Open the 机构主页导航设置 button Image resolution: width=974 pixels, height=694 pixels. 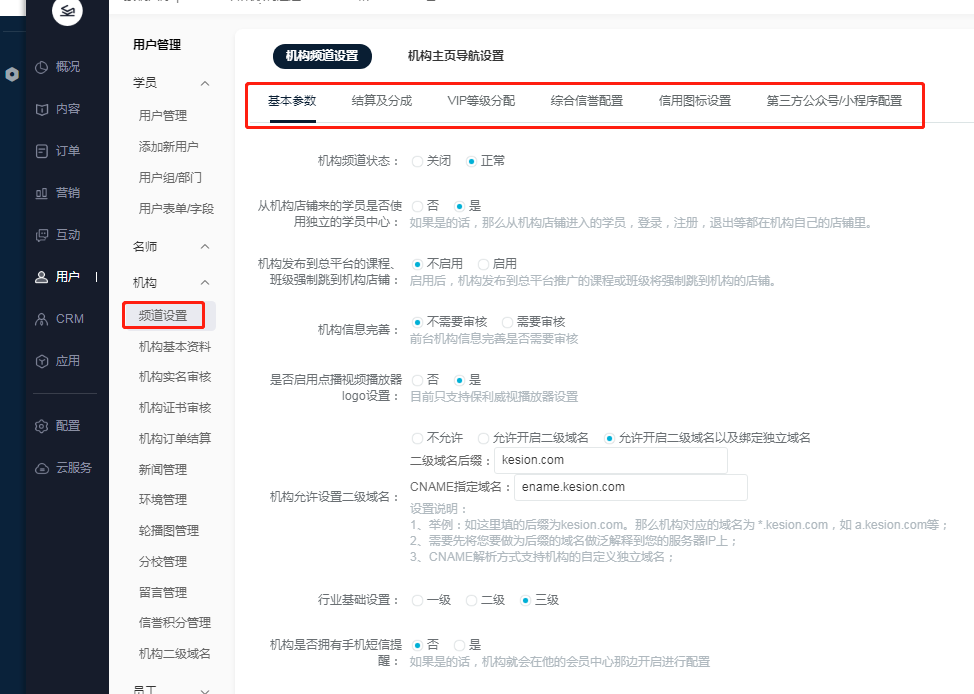click(x=455, y=56)
